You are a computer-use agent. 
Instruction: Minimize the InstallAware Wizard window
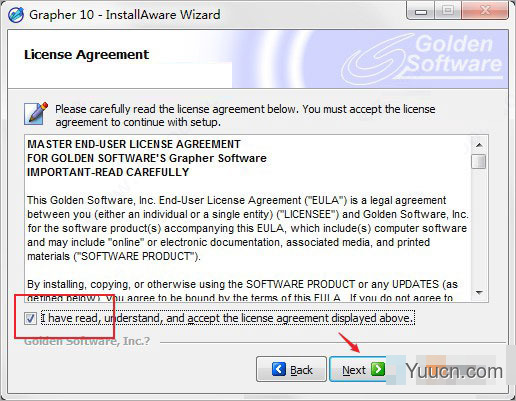tap(421, 12)
